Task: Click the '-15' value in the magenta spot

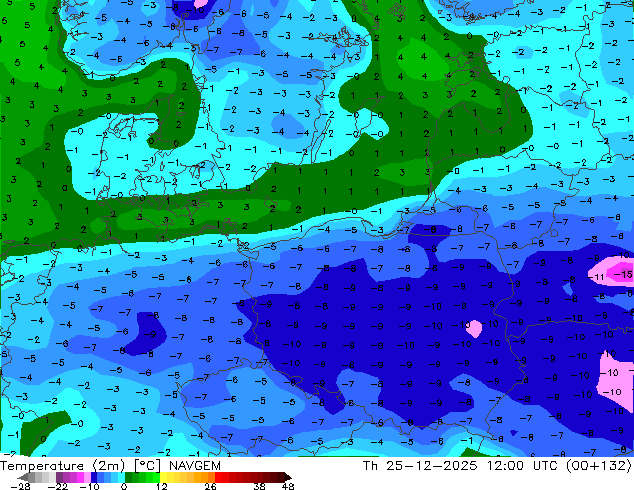Action: [623, 275]
